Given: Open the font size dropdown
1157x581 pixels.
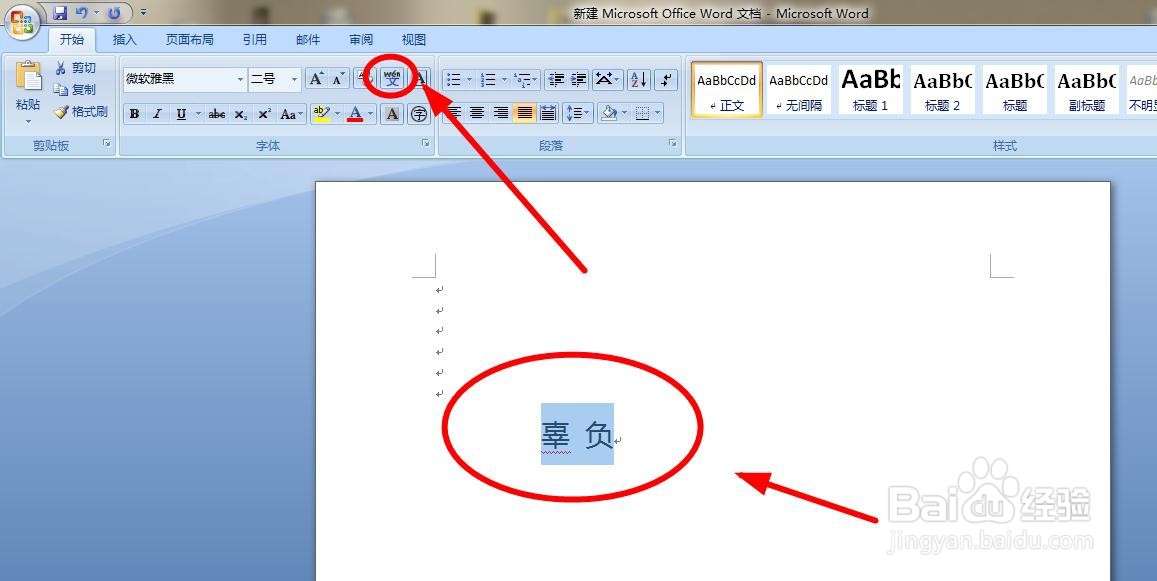Looking at the screenshot, I should 294,79.
